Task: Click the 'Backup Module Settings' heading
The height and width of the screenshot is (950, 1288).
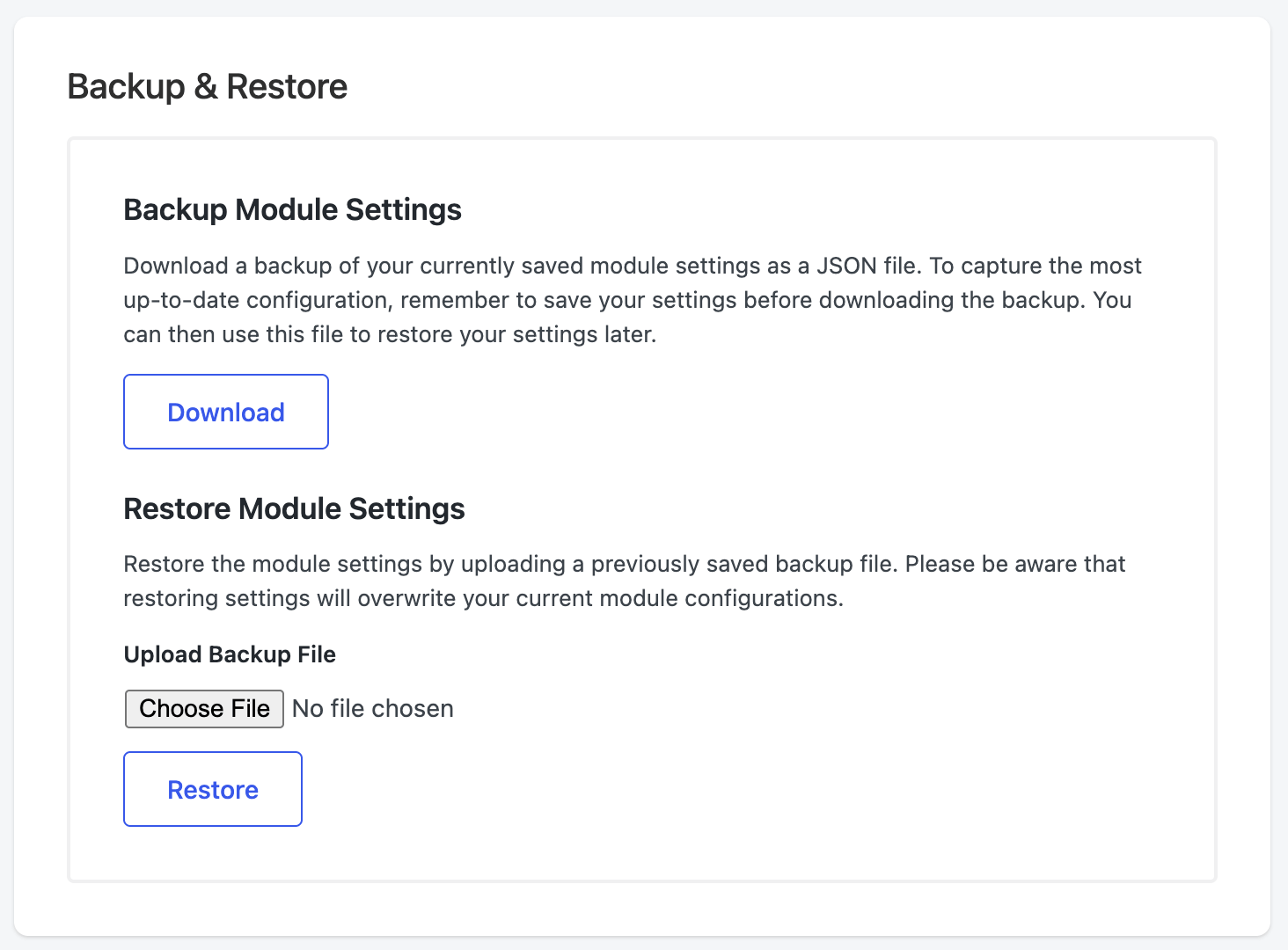Action: click(x=293, y=210)
